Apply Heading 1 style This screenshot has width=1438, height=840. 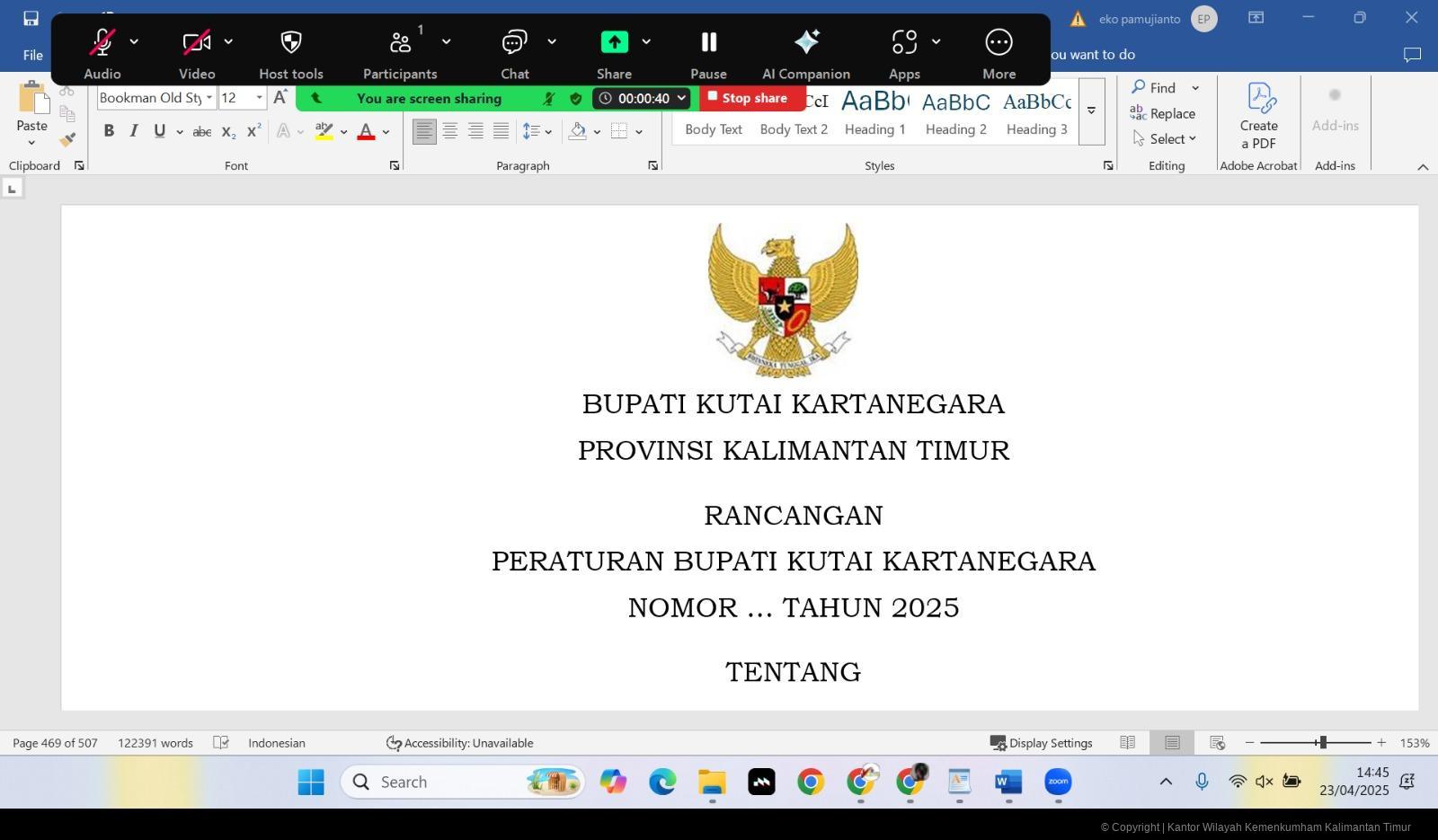[875, 111]
